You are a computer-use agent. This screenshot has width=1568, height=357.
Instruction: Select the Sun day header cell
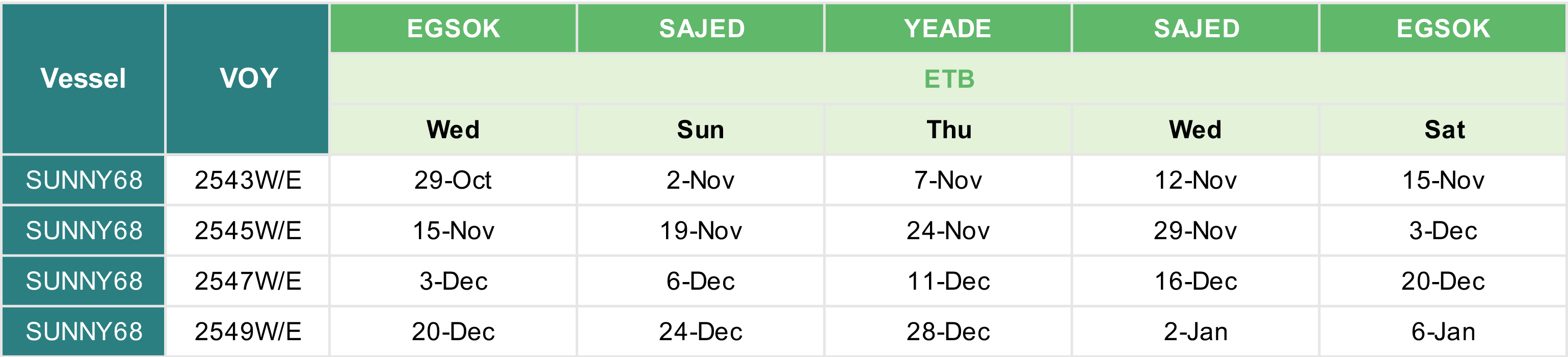pyautogui.click(x=701, y=130)
